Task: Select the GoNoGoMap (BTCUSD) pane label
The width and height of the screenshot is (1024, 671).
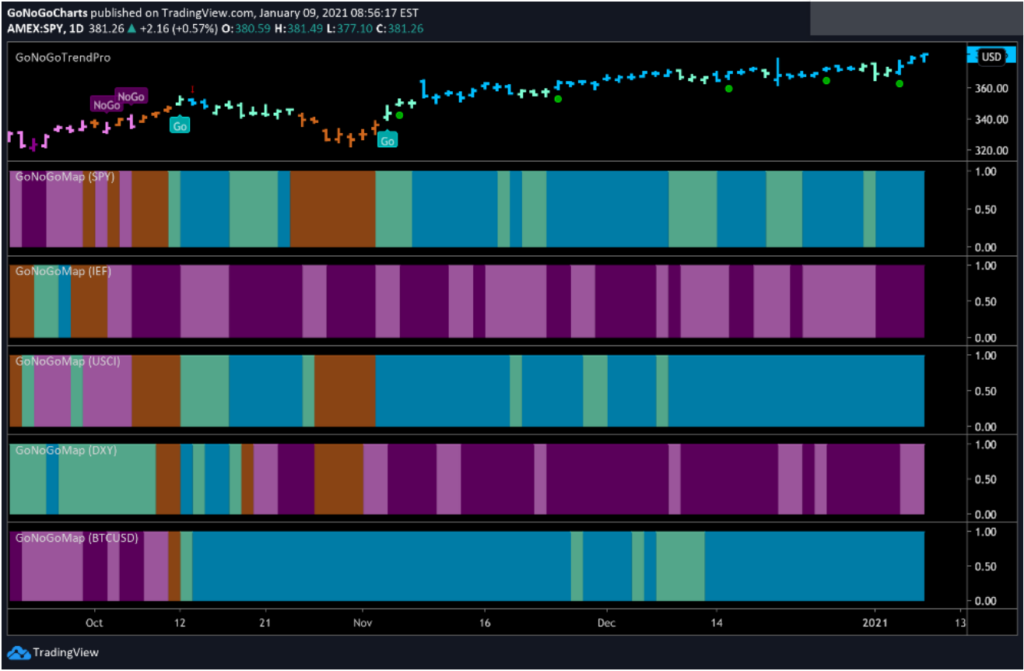Action: (x=76, y=538)
